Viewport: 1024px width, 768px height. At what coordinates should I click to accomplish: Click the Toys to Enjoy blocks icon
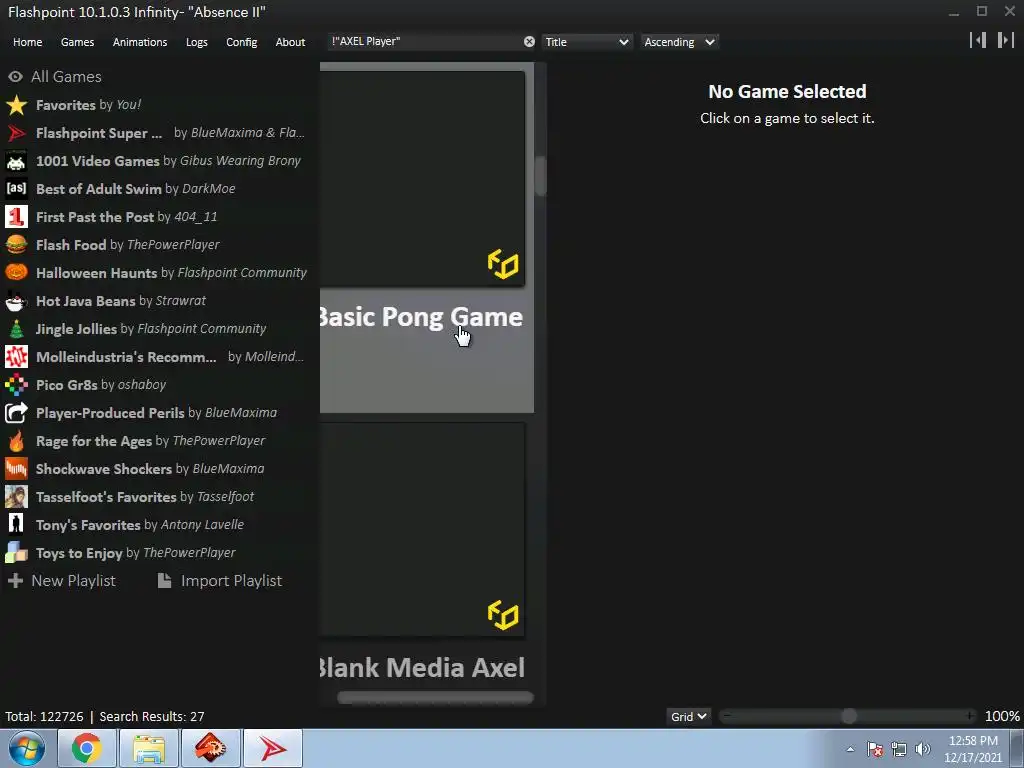pyautogui.click(x=16, y=553)
